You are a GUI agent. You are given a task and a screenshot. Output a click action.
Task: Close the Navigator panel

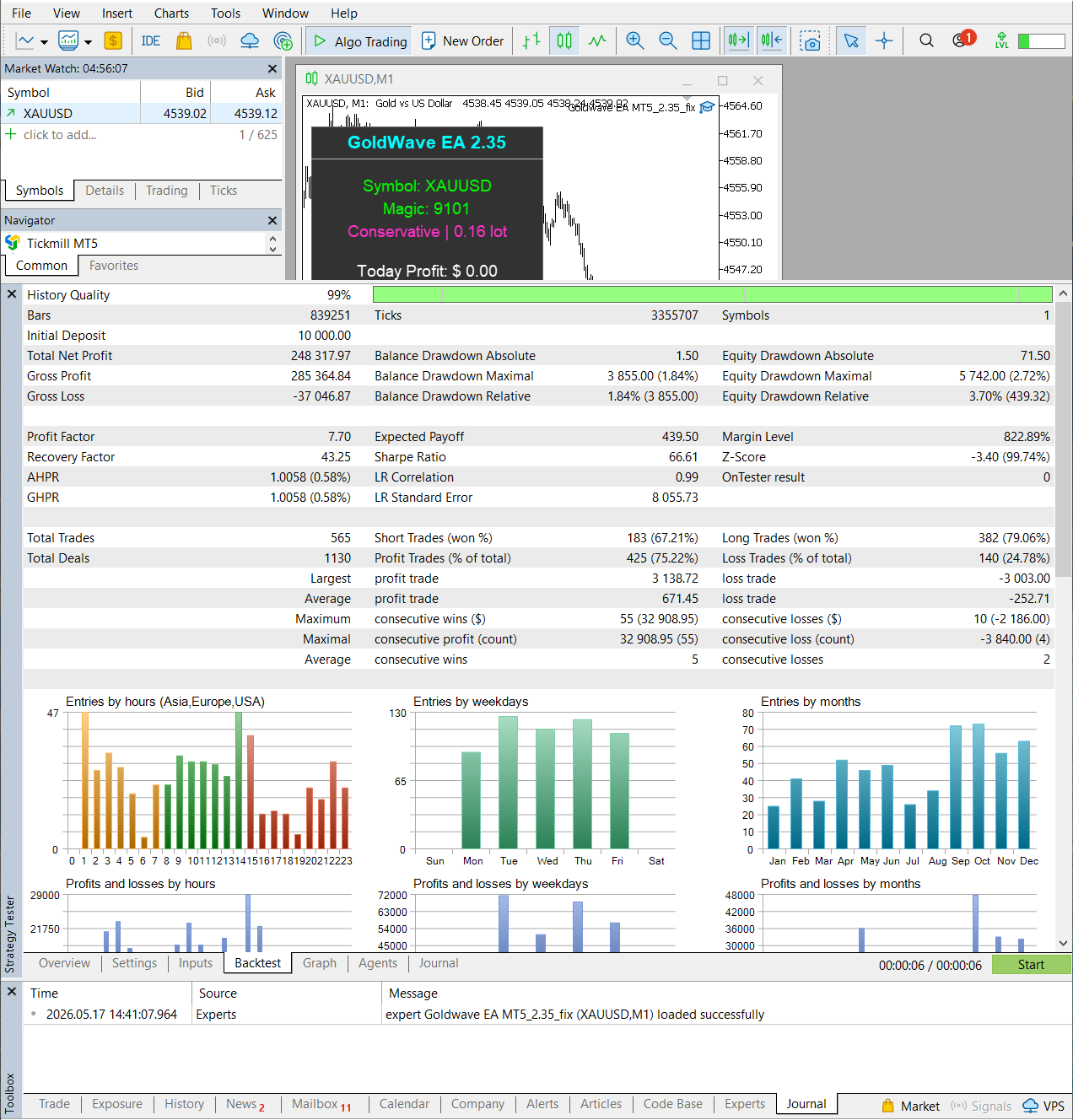272,220
